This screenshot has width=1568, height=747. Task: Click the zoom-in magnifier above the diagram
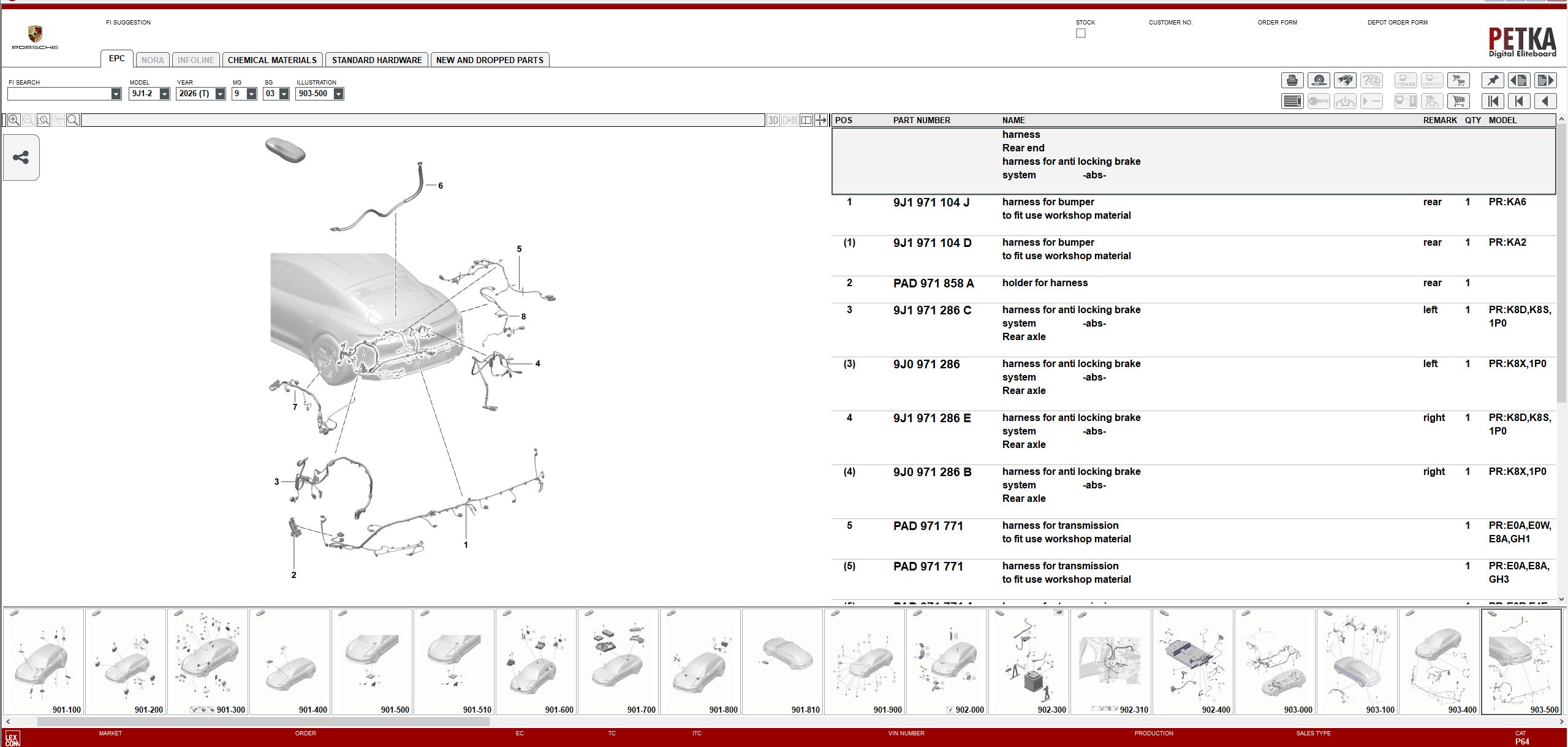(x=13, y=119)
